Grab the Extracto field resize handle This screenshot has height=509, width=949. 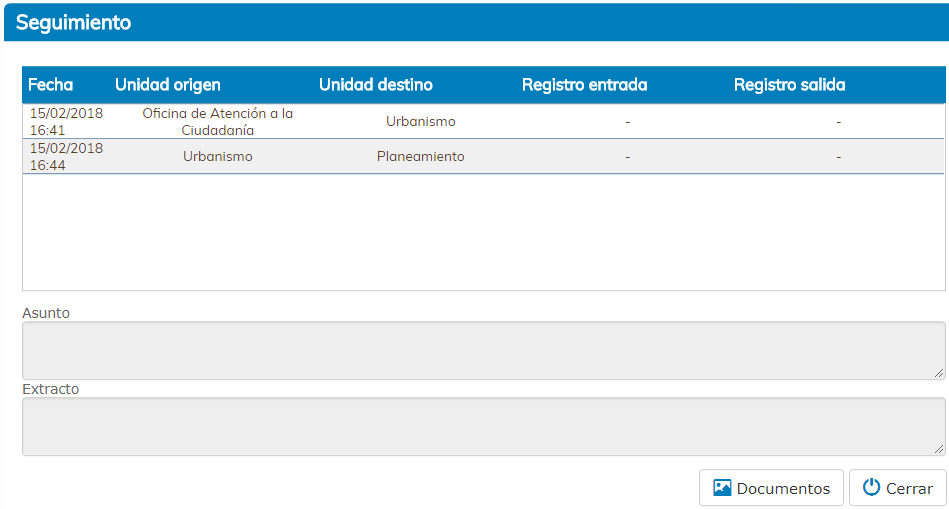point(939,449)
